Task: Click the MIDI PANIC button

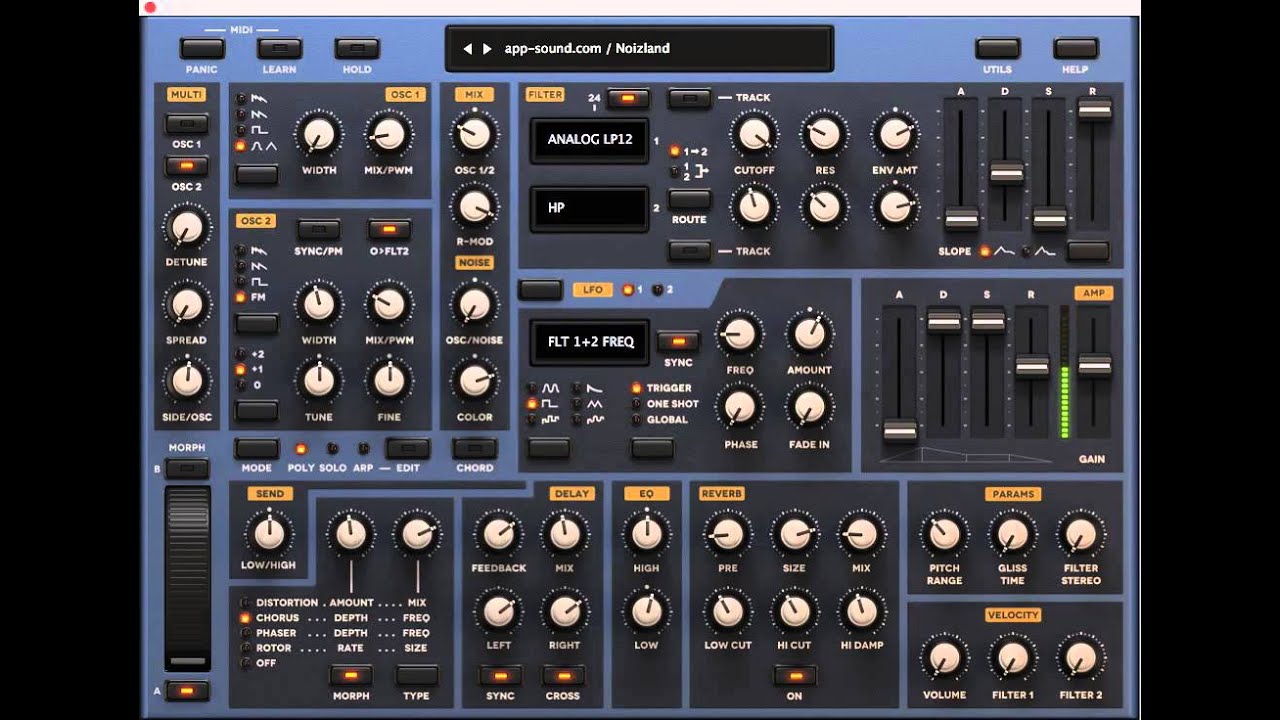Action: pyautogui.click(x=202, y=48)
